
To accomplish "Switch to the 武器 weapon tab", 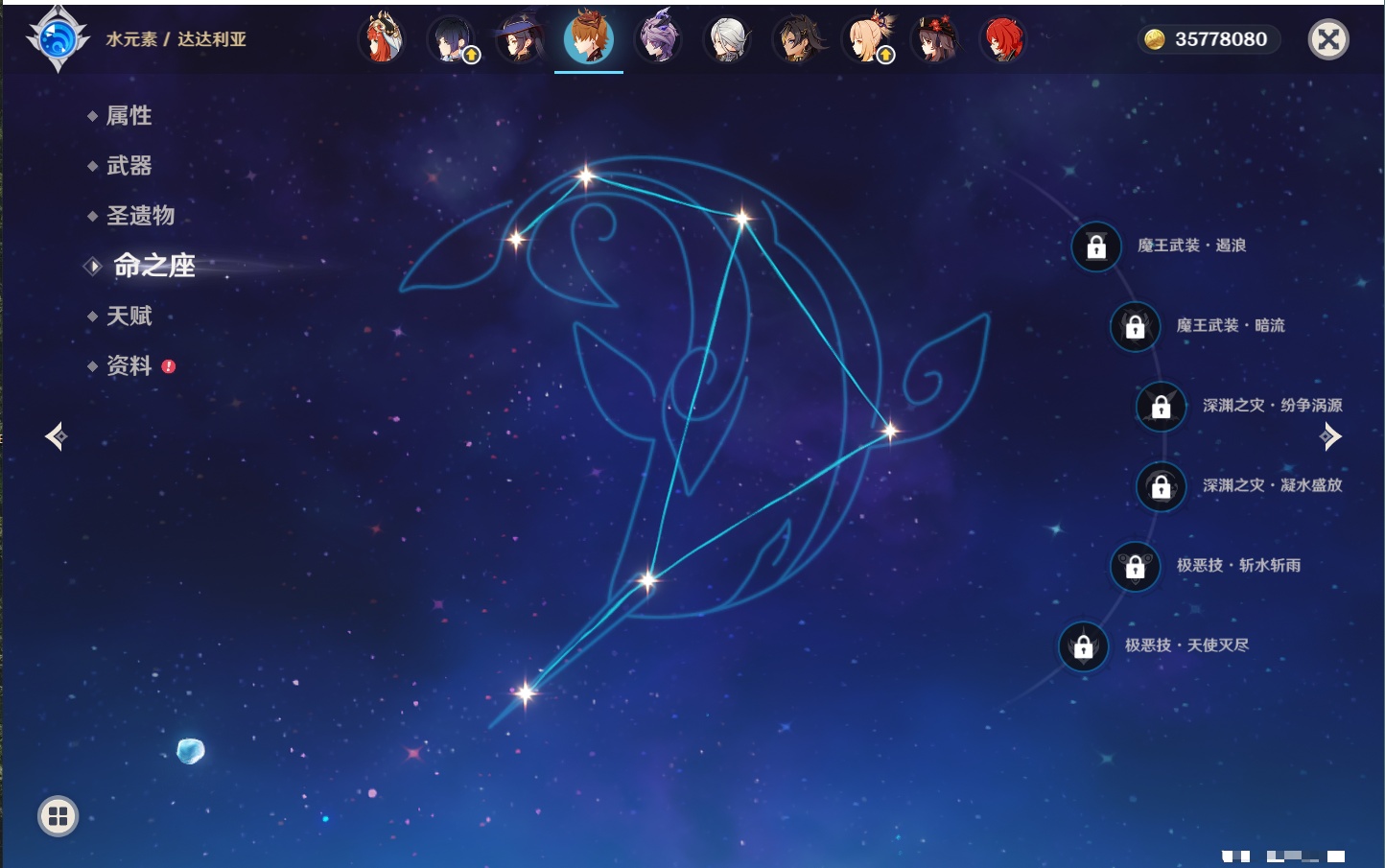I will point(129,166).
